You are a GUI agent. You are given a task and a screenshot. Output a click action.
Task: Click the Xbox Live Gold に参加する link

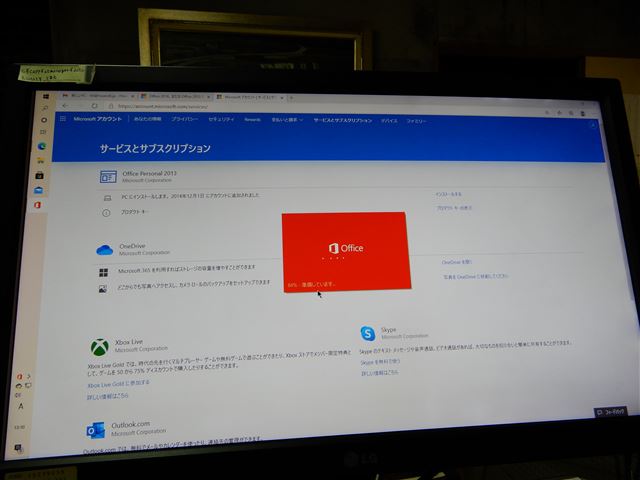118,384
